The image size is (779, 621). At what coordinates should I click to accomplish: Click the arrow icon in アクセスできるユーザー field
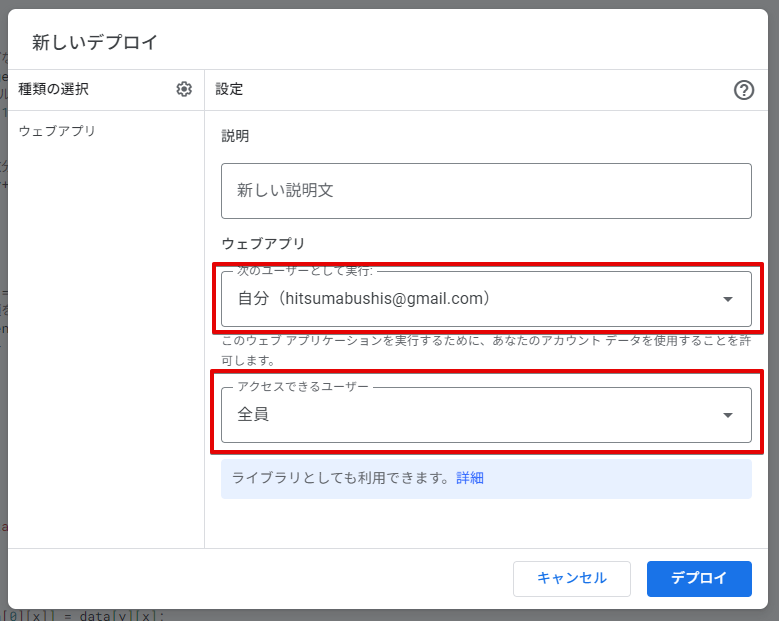pos(728,415)
